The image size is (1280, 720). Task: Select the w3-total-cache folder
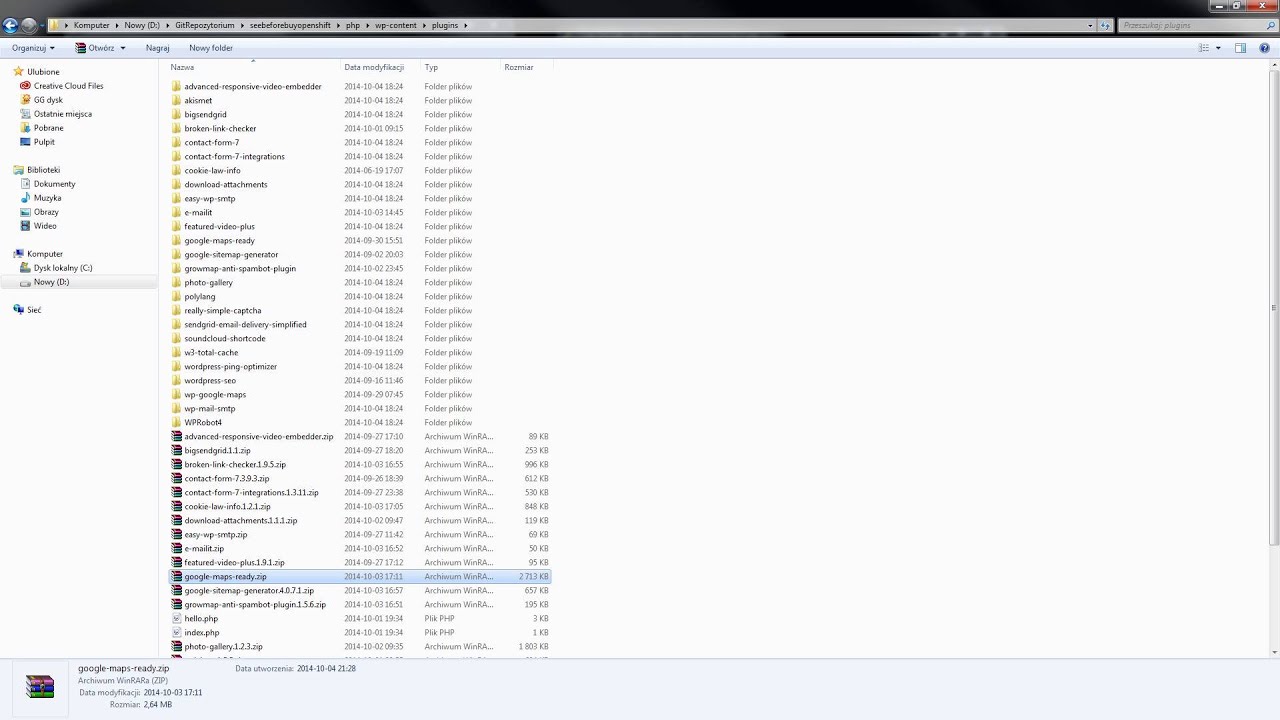coord(211,352)
